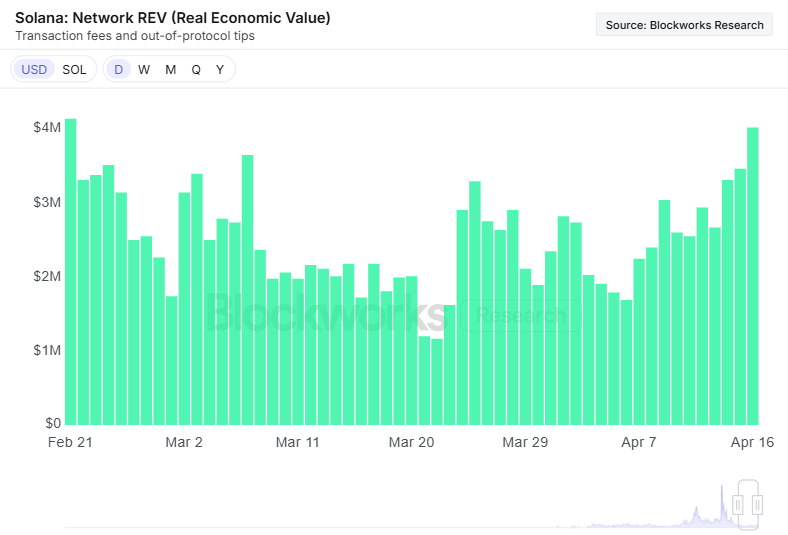Image resolution: width=788 pixels, height=535 pixels.
Task: Click the Source: Blockworks Research button
Action: (684, 25)
